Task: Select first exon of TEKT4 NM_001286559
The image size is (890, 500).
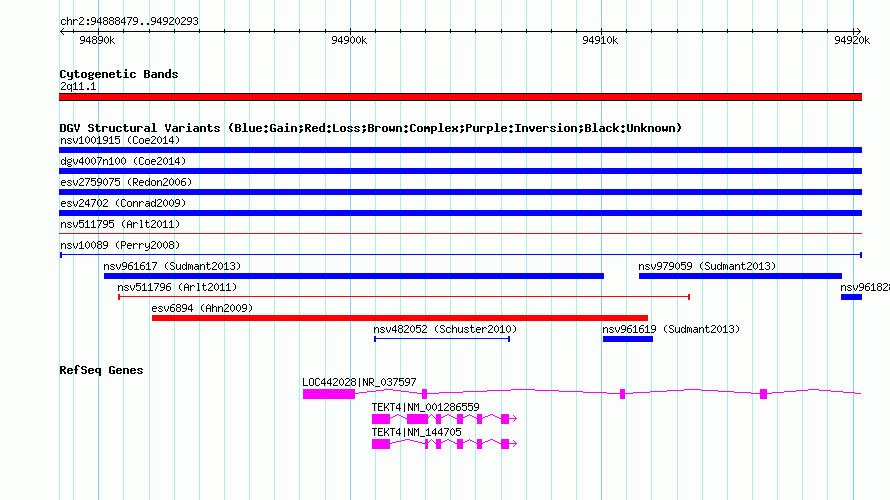Action: tap(381, 419)
